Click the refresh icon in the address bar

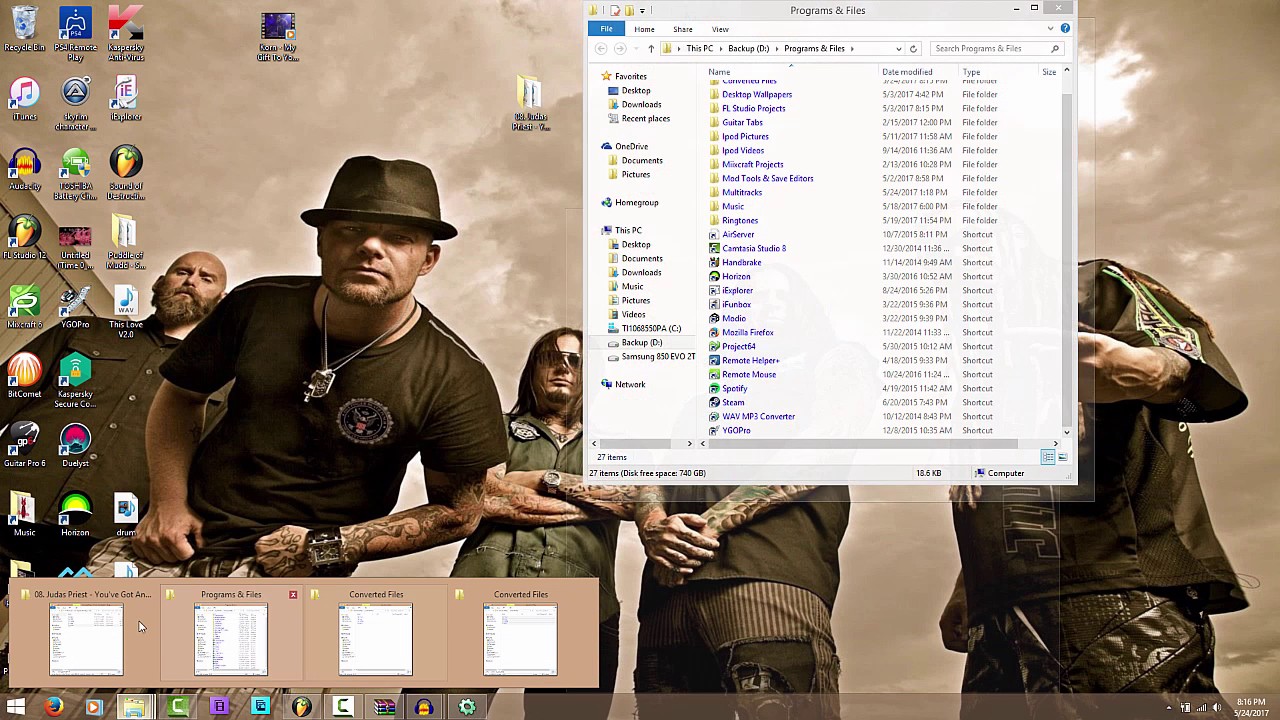click(x=913, y=48)
